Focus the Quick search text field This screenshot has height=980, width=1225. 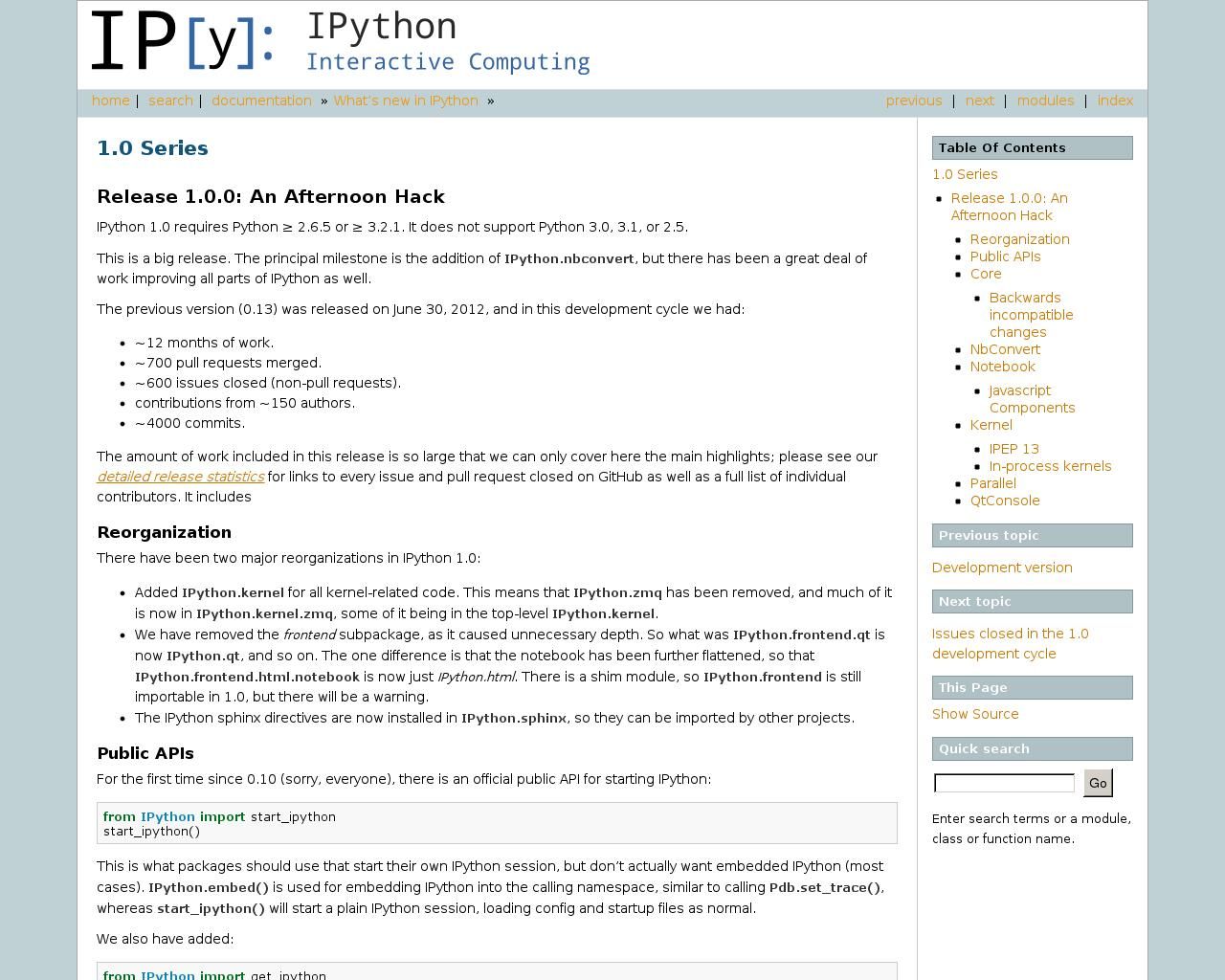[x=1004, y=783]
